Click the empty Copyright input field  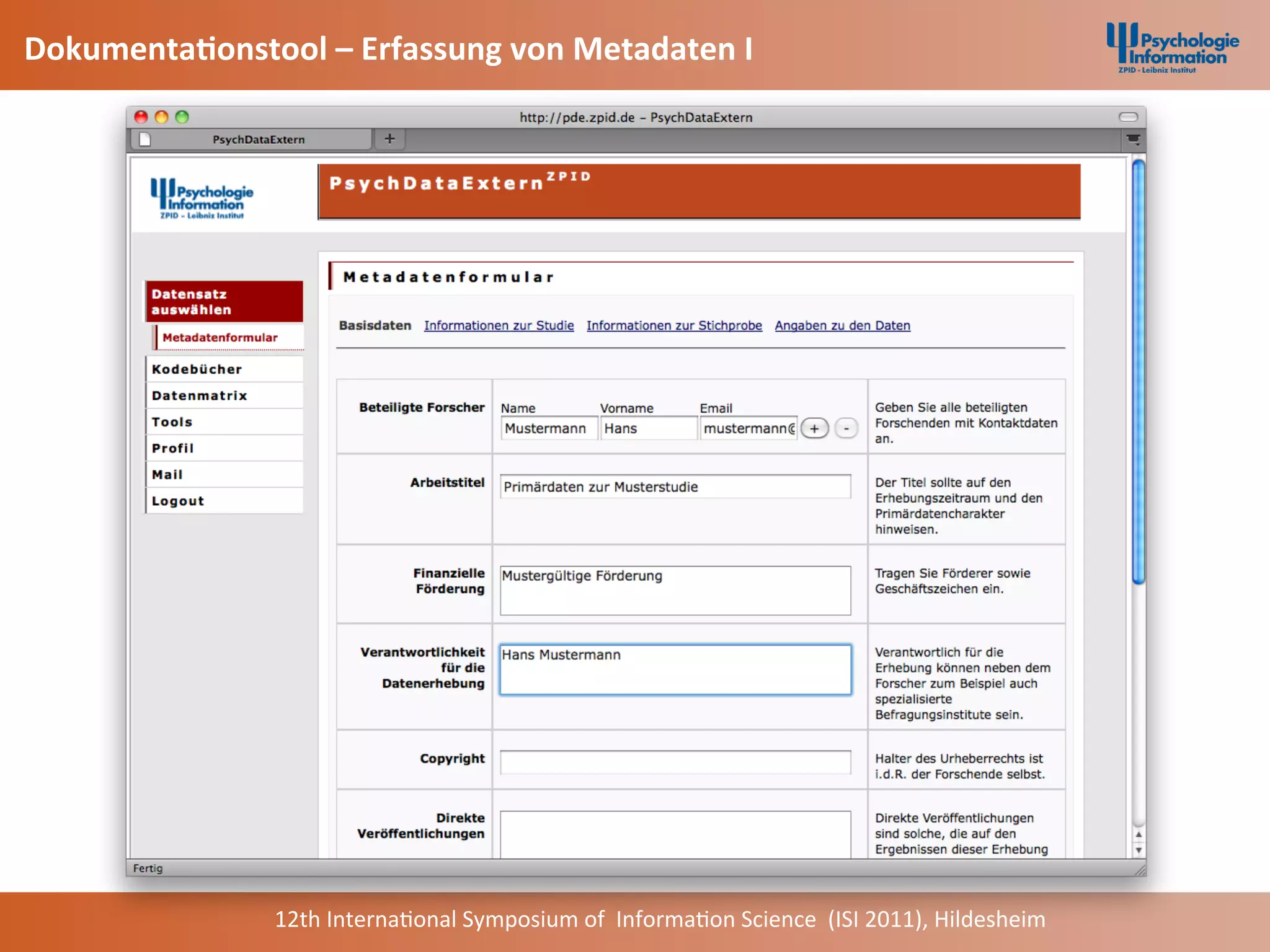tap(675, 762)
